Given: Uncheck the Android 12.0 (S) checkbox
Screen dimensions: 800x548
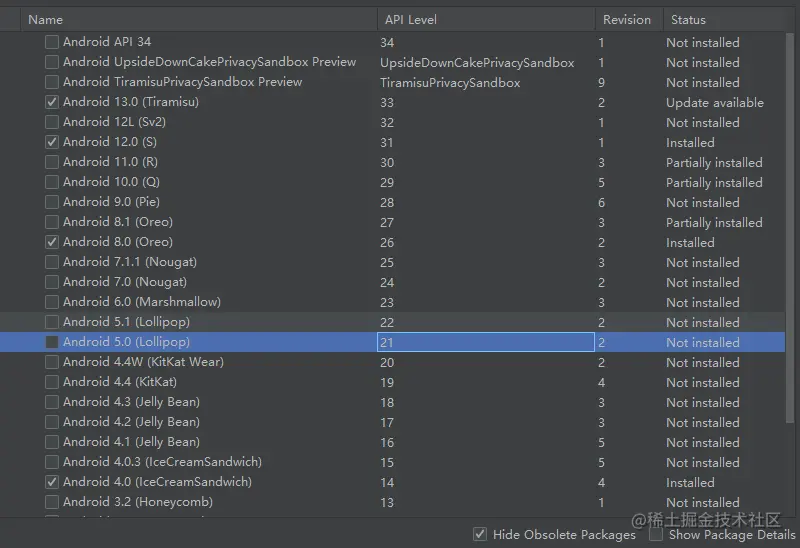Looking at the screenshot, I should (x=52, y=142).
